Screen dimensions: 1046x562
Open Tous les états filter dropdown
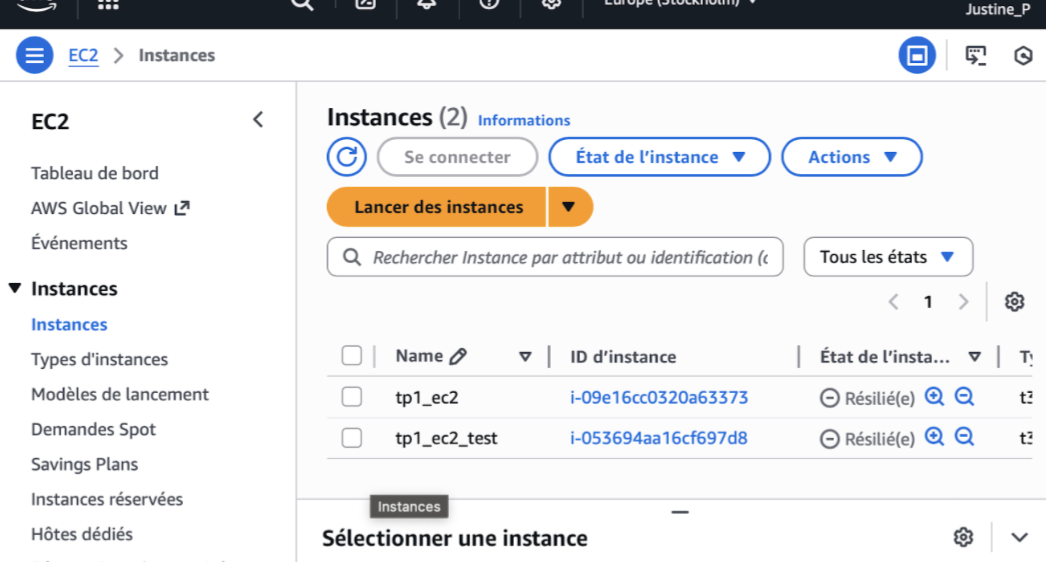point(888,257)
